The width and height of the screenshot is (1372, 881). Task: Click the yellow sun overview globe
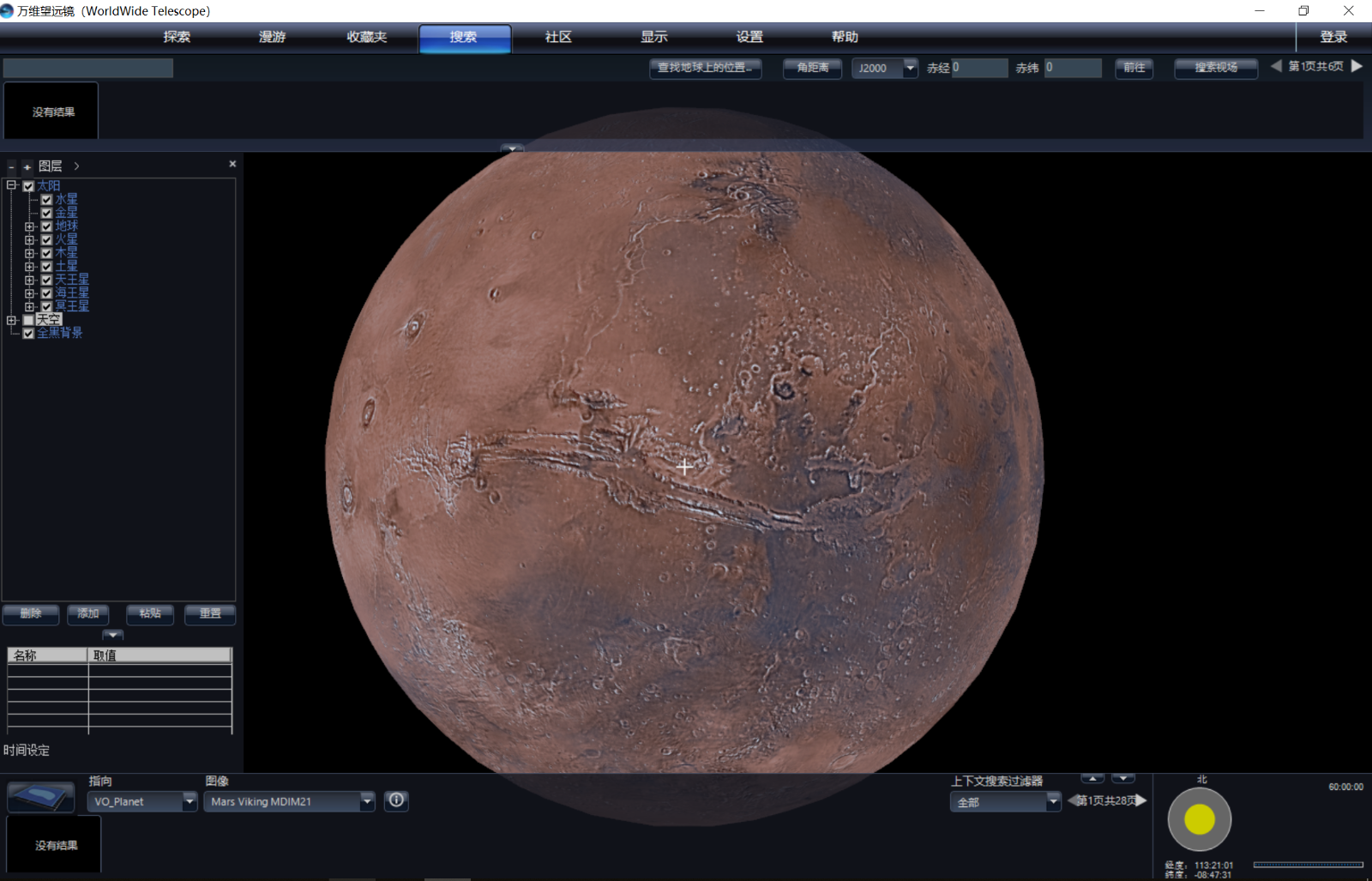tap(1199, 820)
